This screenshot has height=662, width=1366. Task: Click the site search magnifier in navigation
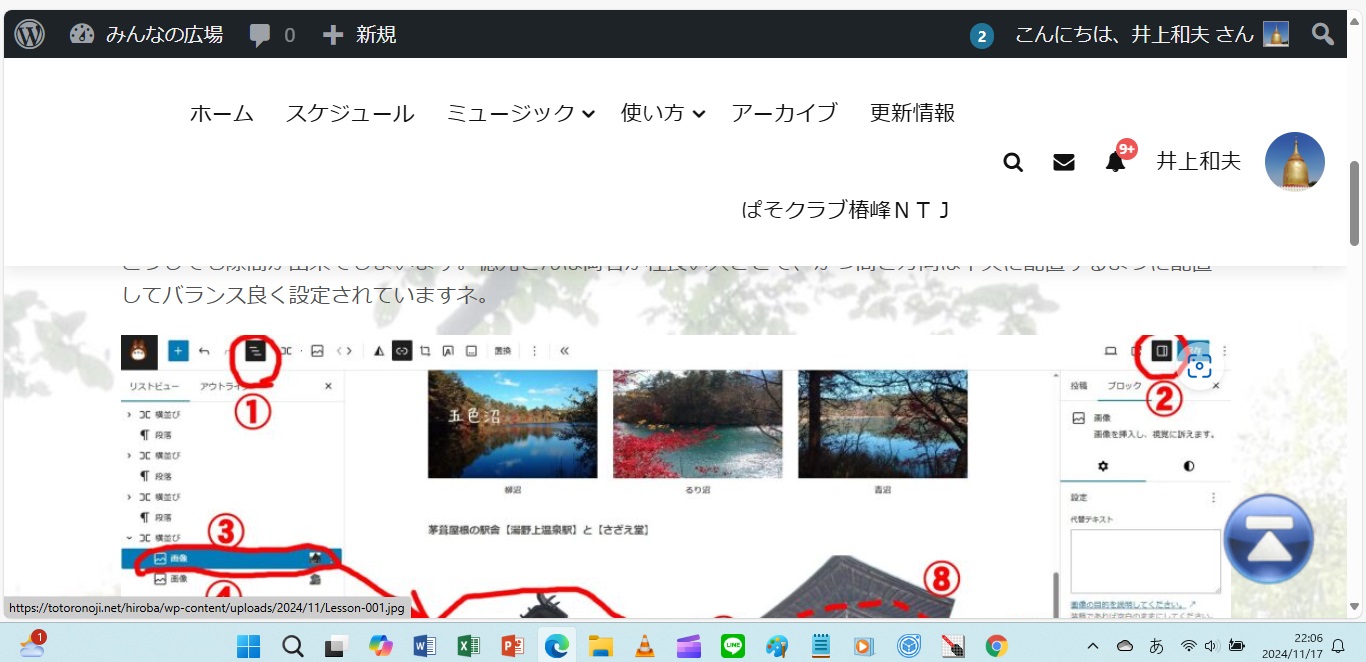pyautogui.click(x=1013, y=162)
